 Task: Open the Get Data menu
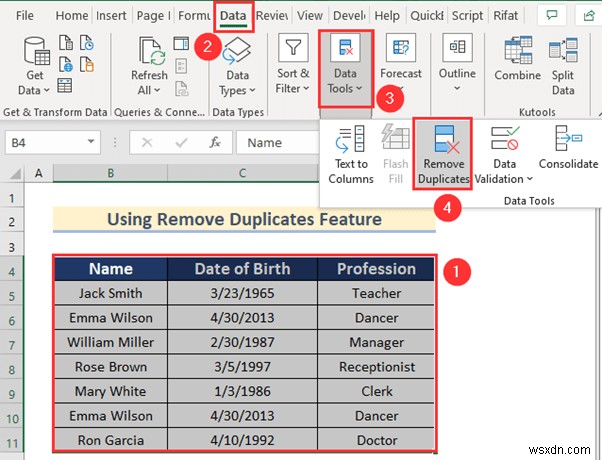tap(34, 66)
